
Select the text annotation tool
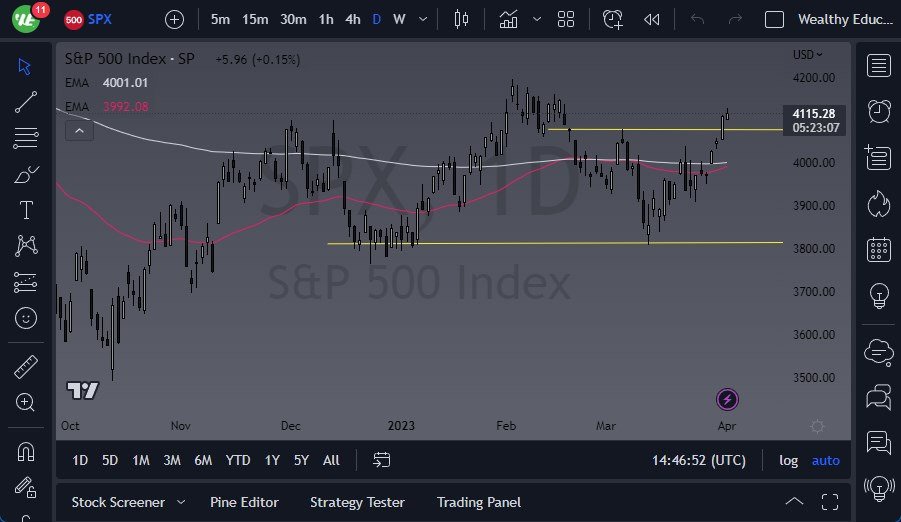pos(26,210)
